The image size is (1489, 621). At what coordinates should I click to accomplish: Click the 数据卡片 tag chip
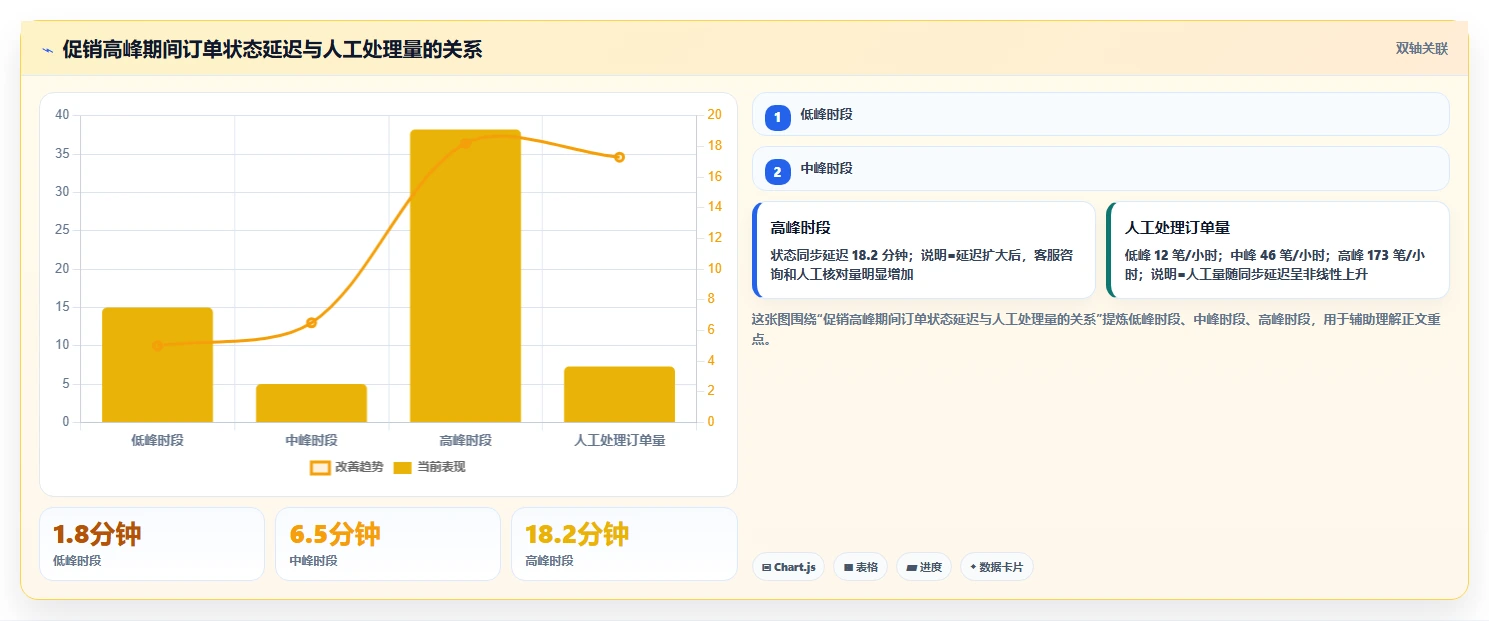point(996,567)
